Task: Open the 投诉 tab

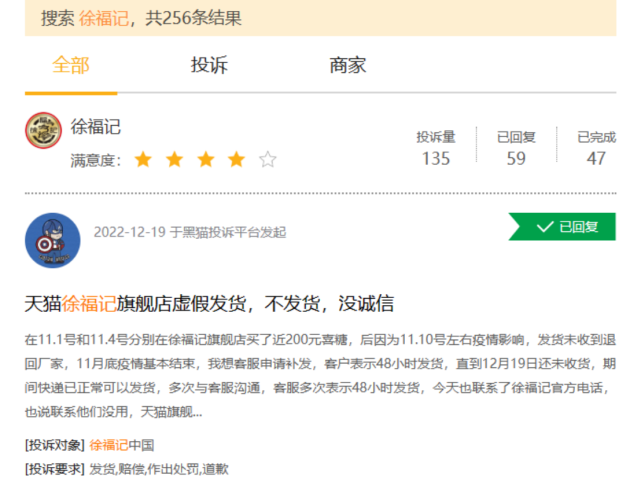Action: [x=209, y=65]
